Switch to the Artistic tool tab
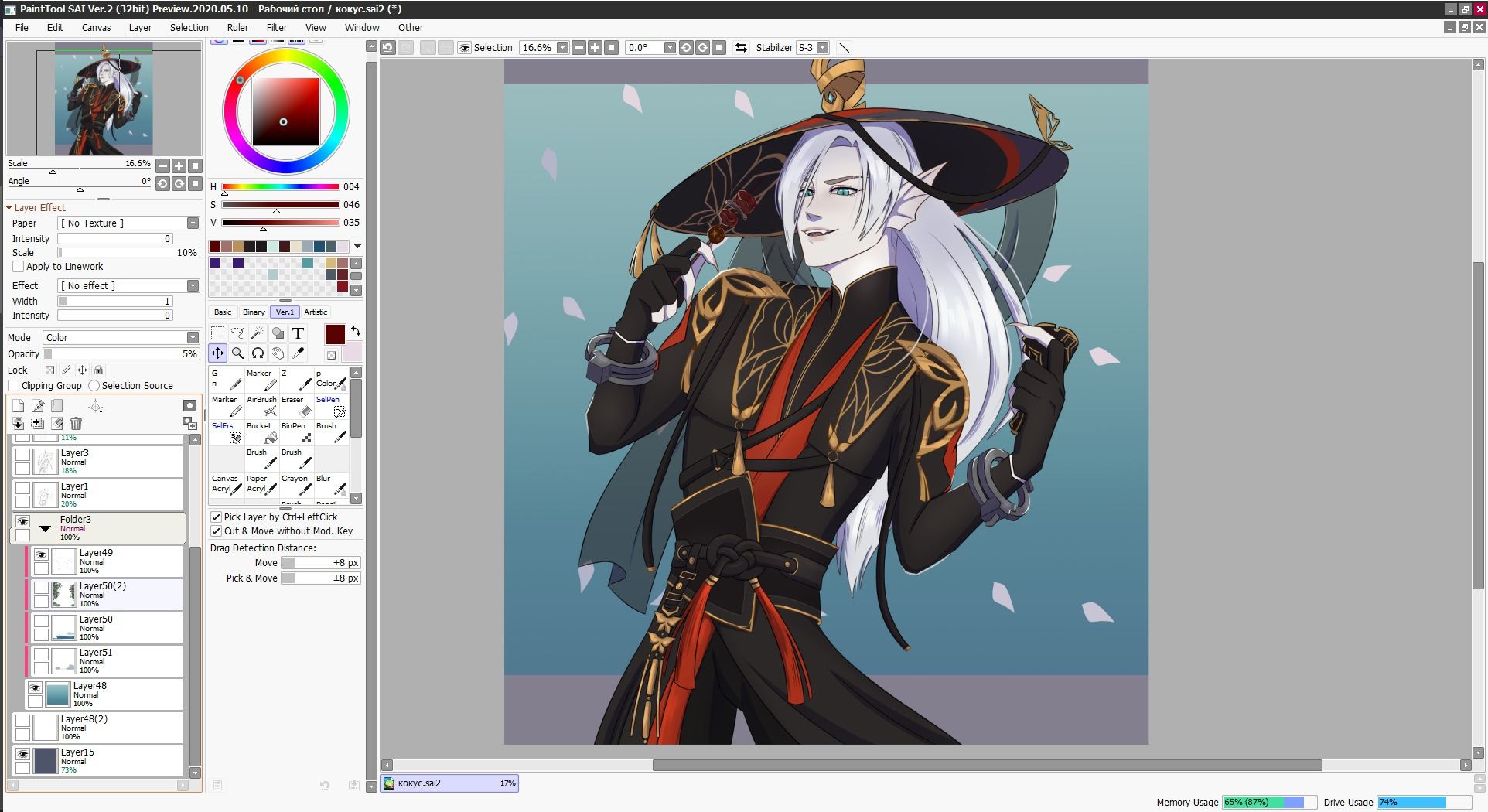1488x812 pixels. click(316, 312)
